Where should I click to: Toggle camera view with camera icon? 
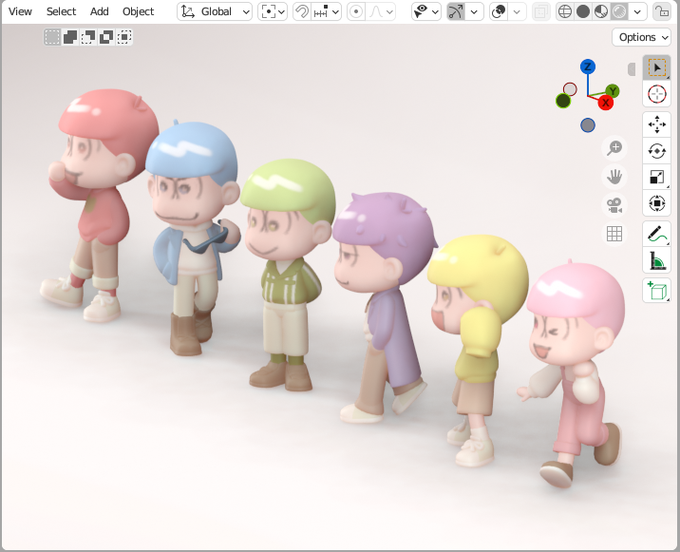(614, 205)
